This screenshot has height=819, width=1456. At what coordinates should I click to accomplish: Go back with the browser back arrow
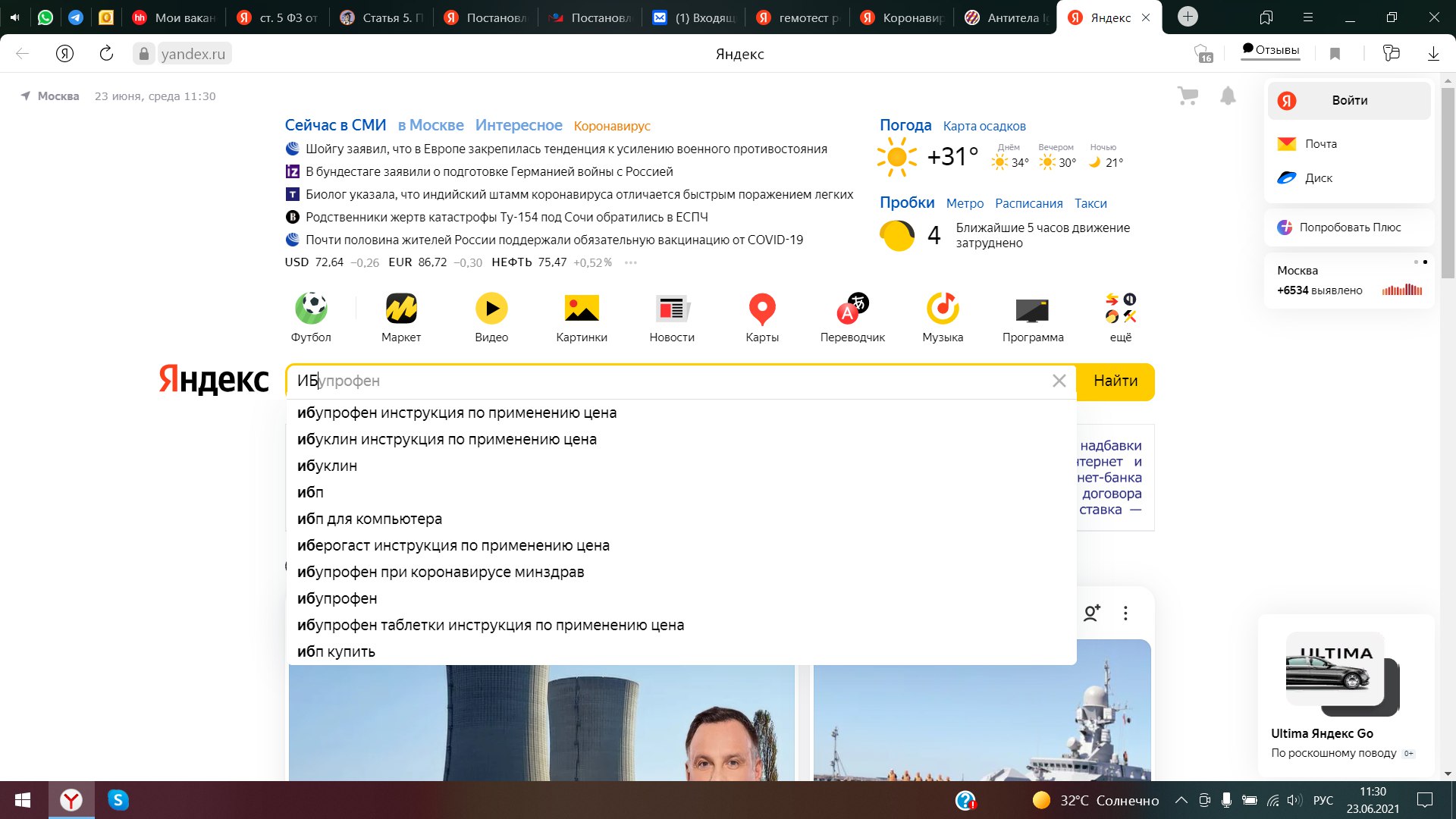pyautogui.click(x=23, y=53)
